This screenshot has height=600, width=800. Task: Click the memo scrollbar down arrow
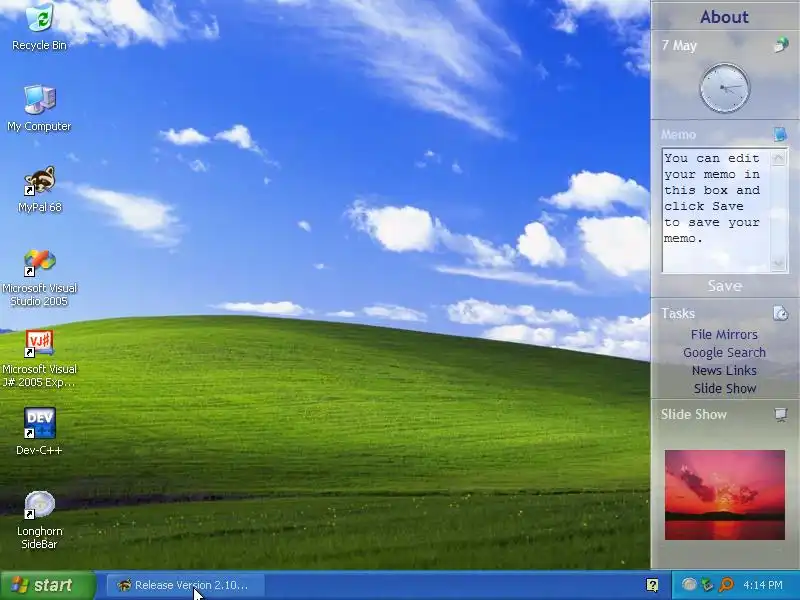(x=779, y=263)
